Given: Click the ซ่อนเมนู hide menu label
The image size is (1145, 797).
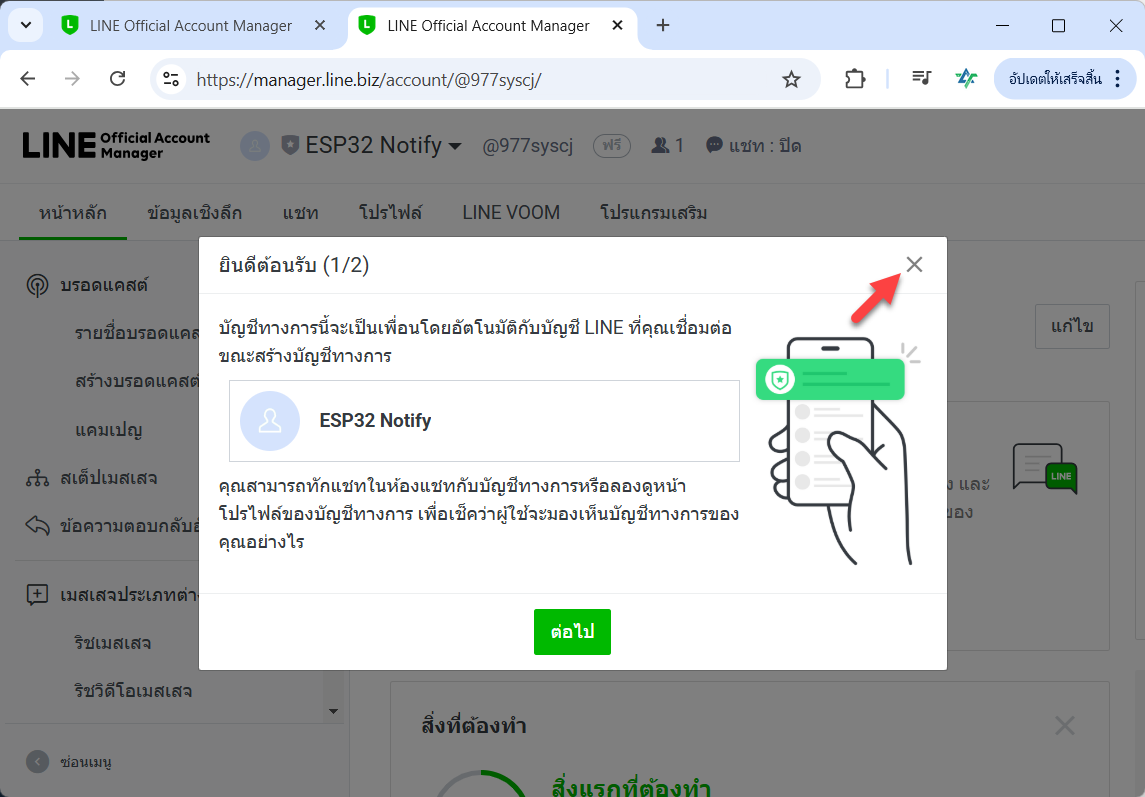Looking at the screenshot, I should [x=85, y=762].
